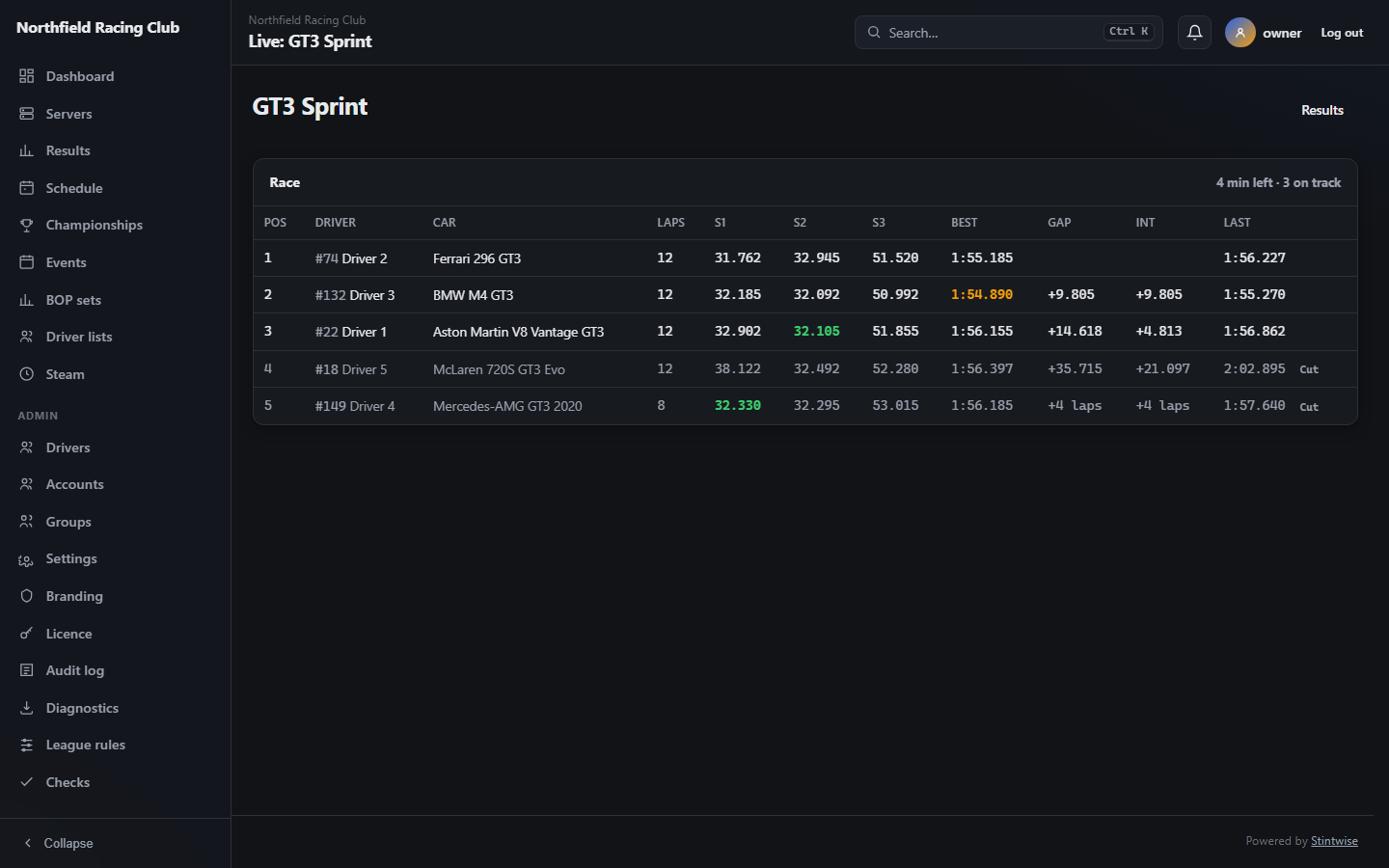Image resolution: width=1389 pixels, height=868 pixels.
Task: Click the Steam clock icon
Action: pyautogui.click(x=27, y=374)
